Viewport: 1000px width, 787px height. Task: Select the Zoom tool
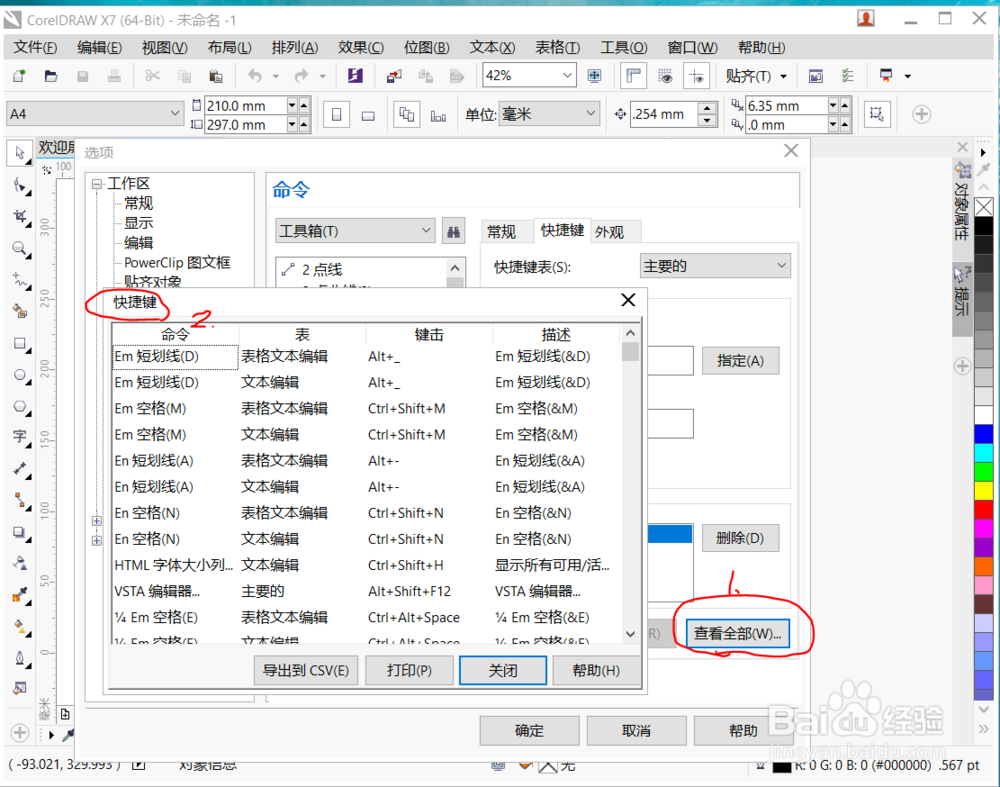pyautogui.click(x=20, y=248)
